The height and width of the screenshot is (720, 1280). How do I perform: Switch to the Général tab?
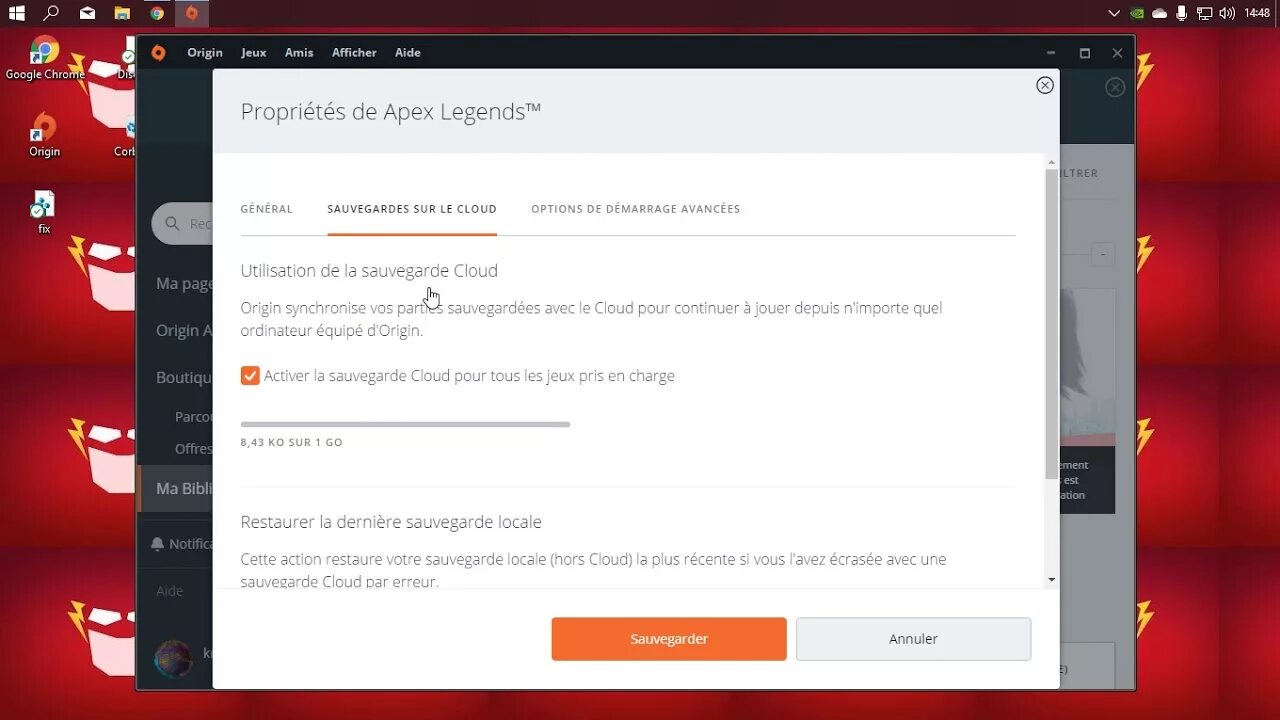[267, 209]
